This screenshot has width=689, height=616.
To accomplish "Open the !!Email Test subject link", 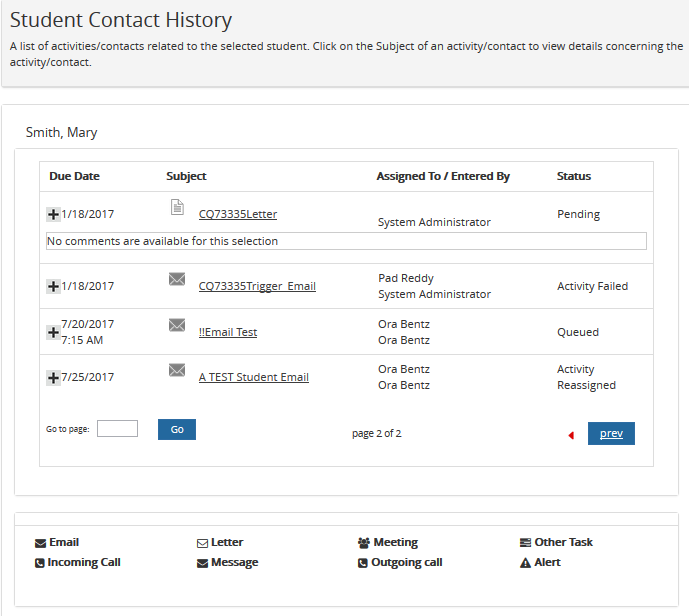I will (x=228, y=332).
